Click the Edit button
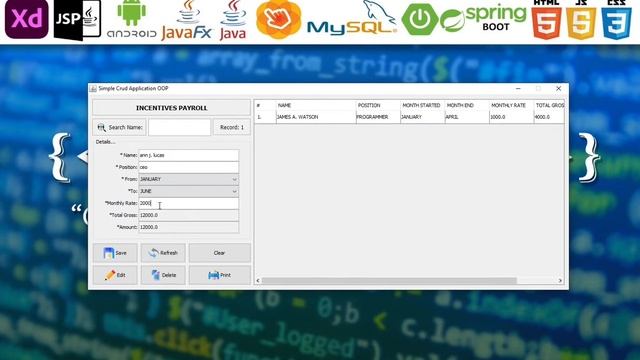 tap(115, 275)
